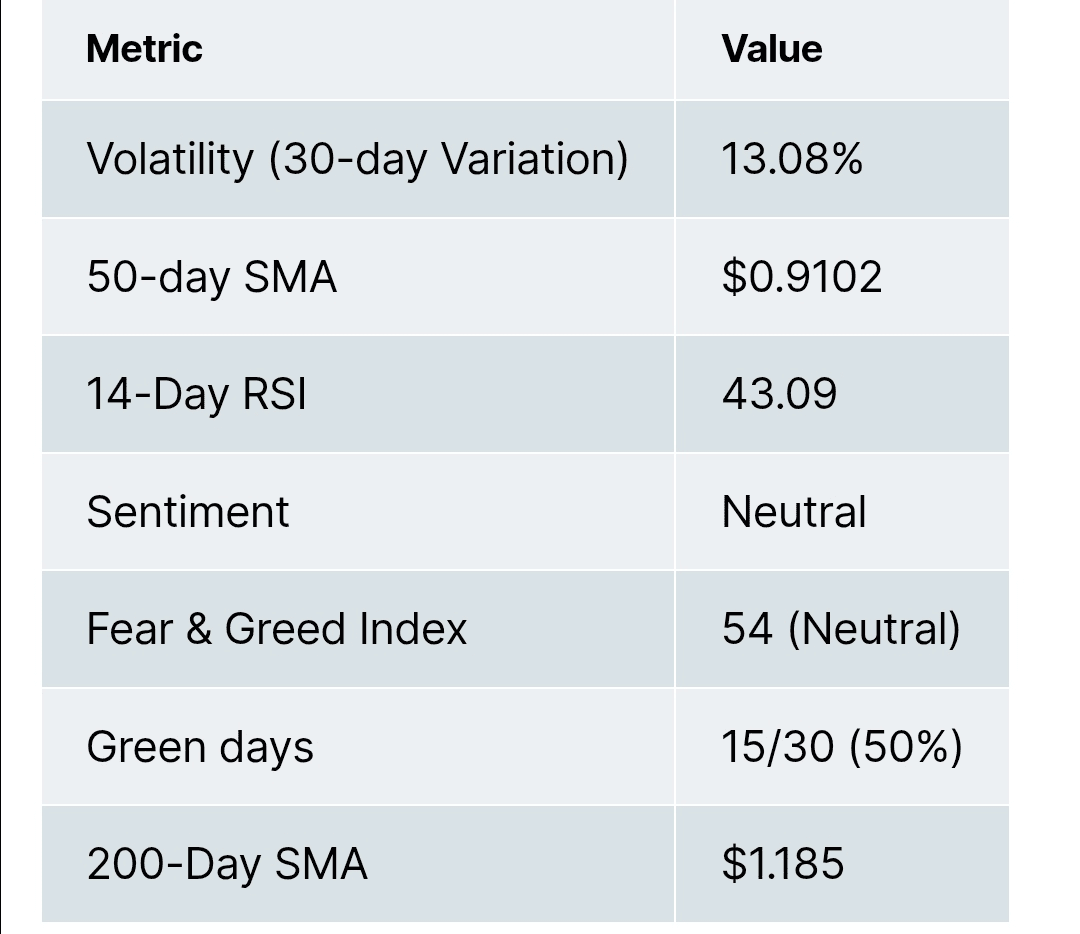Select the Volatility (30-day Variation) label

[x=357, y=159]
